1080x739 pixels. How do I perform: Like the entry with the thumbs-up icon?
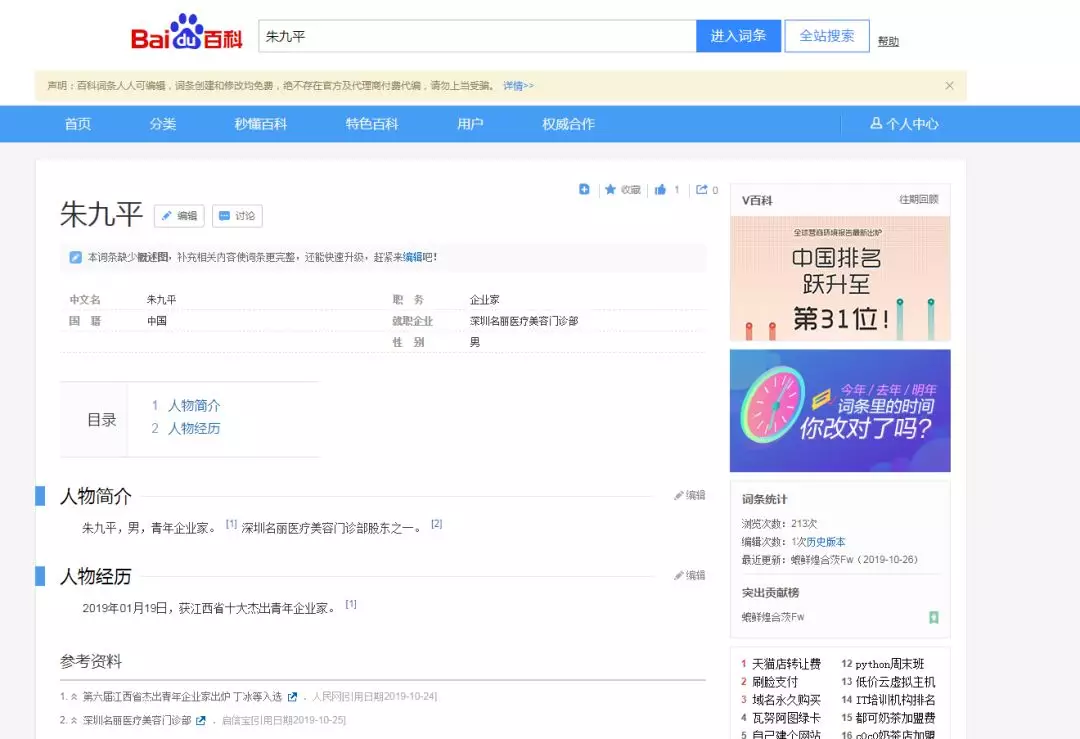coord(661,190)
